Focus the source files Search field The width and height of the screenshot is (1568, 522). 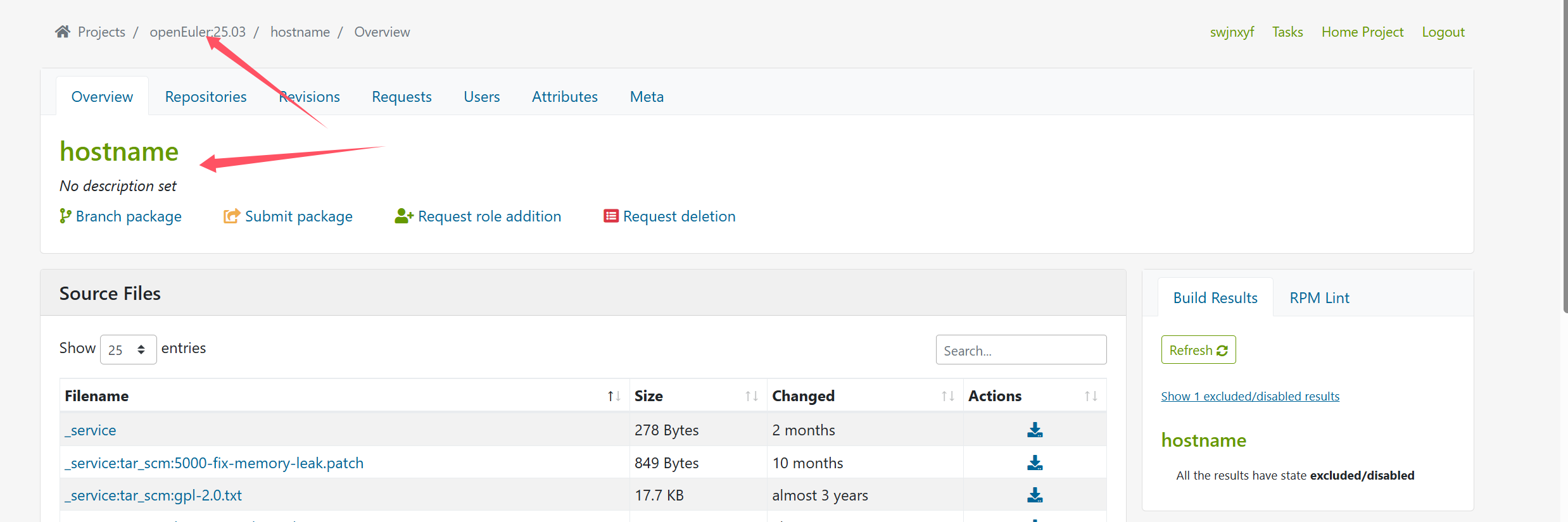[x=1021, y=350]
